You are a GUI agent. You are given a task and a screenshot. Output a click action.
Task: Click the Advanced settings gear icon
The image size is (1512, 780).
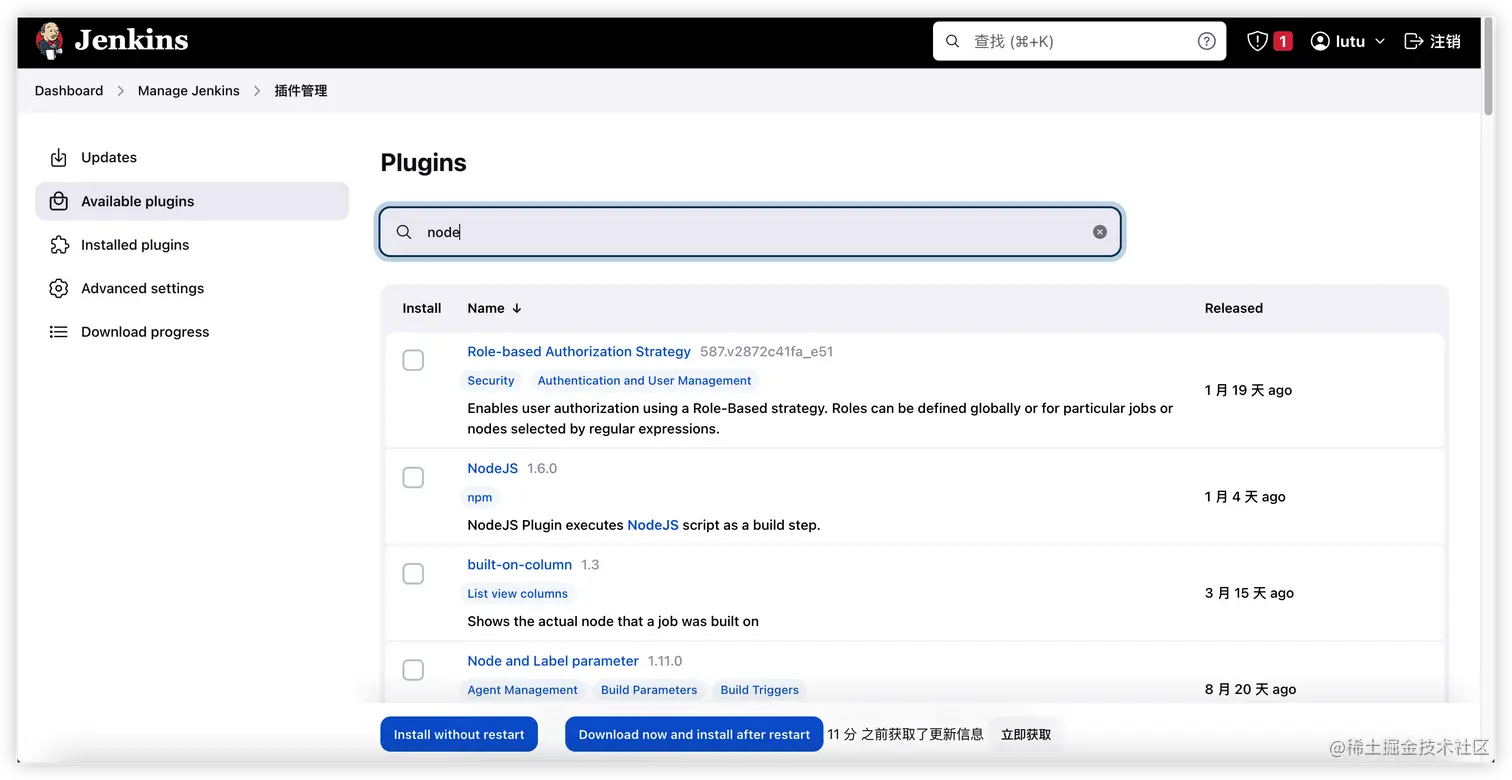(59, 288)
